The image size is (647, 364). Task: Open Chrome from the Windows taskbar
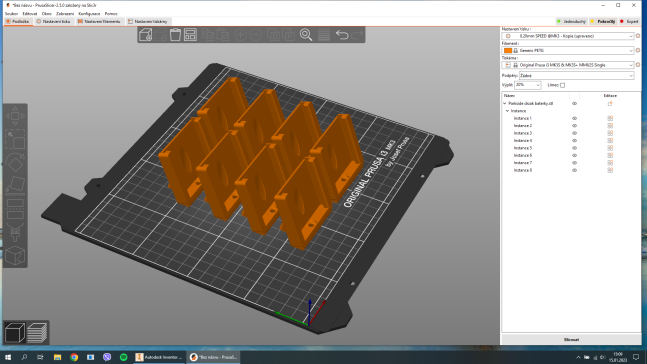[74, 357]
